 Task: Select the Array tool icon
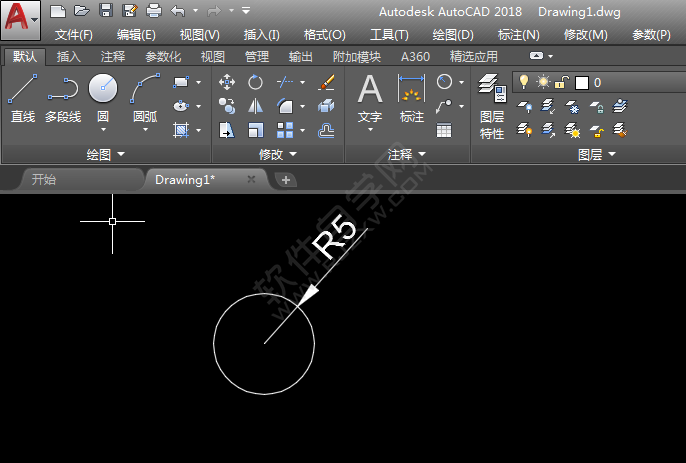[x=285, y=130]
